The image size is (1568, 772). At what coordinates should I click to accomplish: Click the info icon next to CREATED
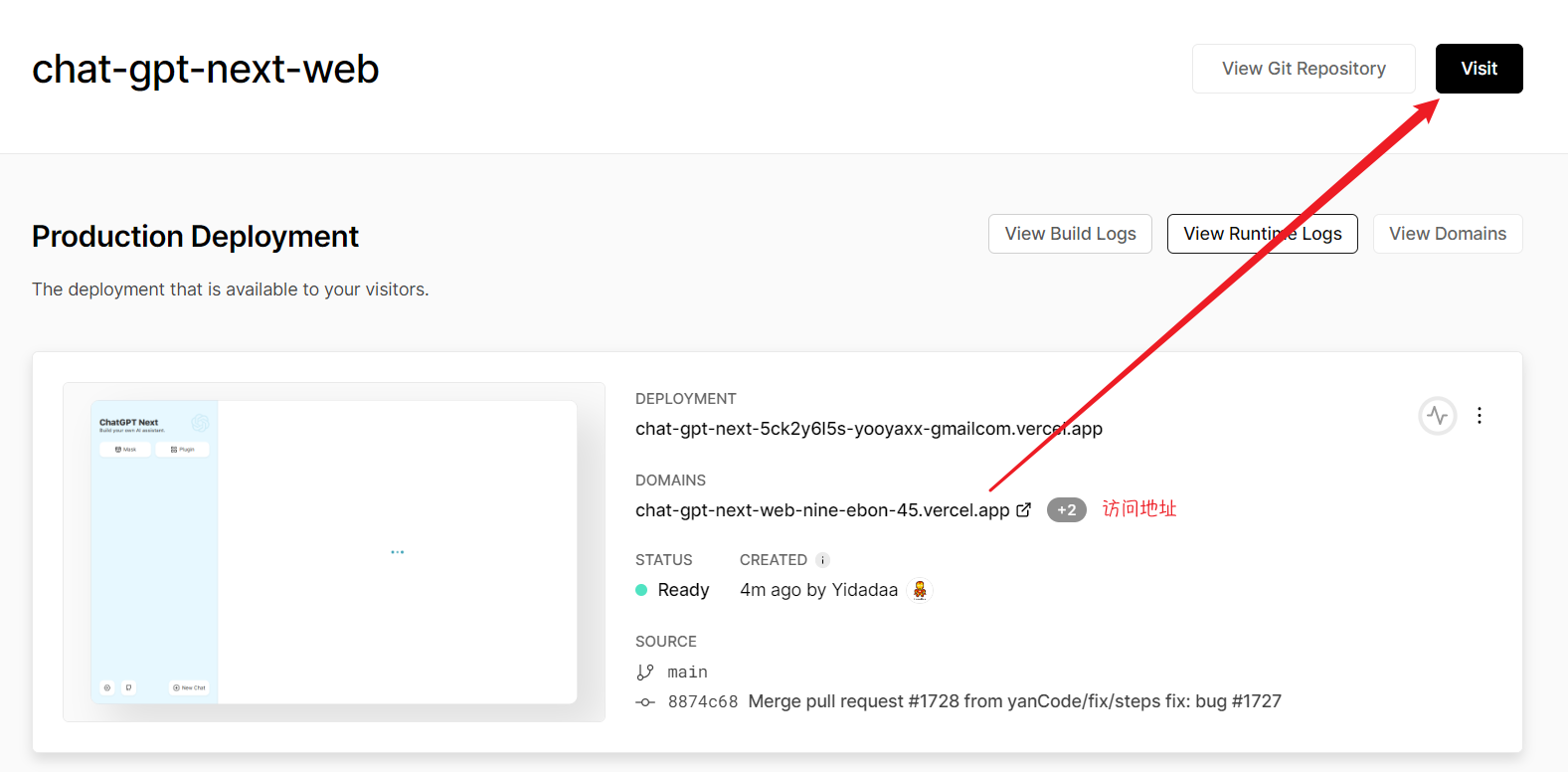pyautogui.click(x=822, y=560)
